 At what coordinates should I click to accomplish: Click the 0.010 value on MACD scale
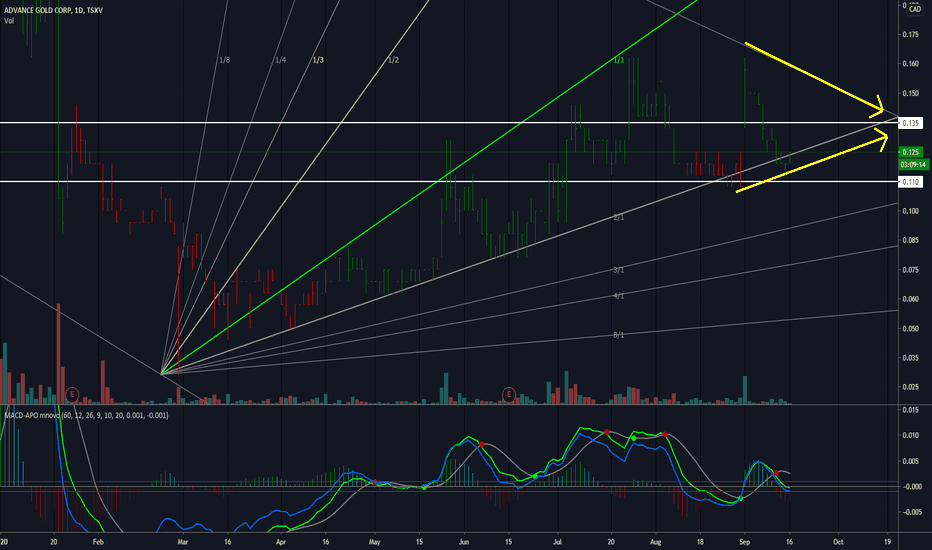[910, 435]
